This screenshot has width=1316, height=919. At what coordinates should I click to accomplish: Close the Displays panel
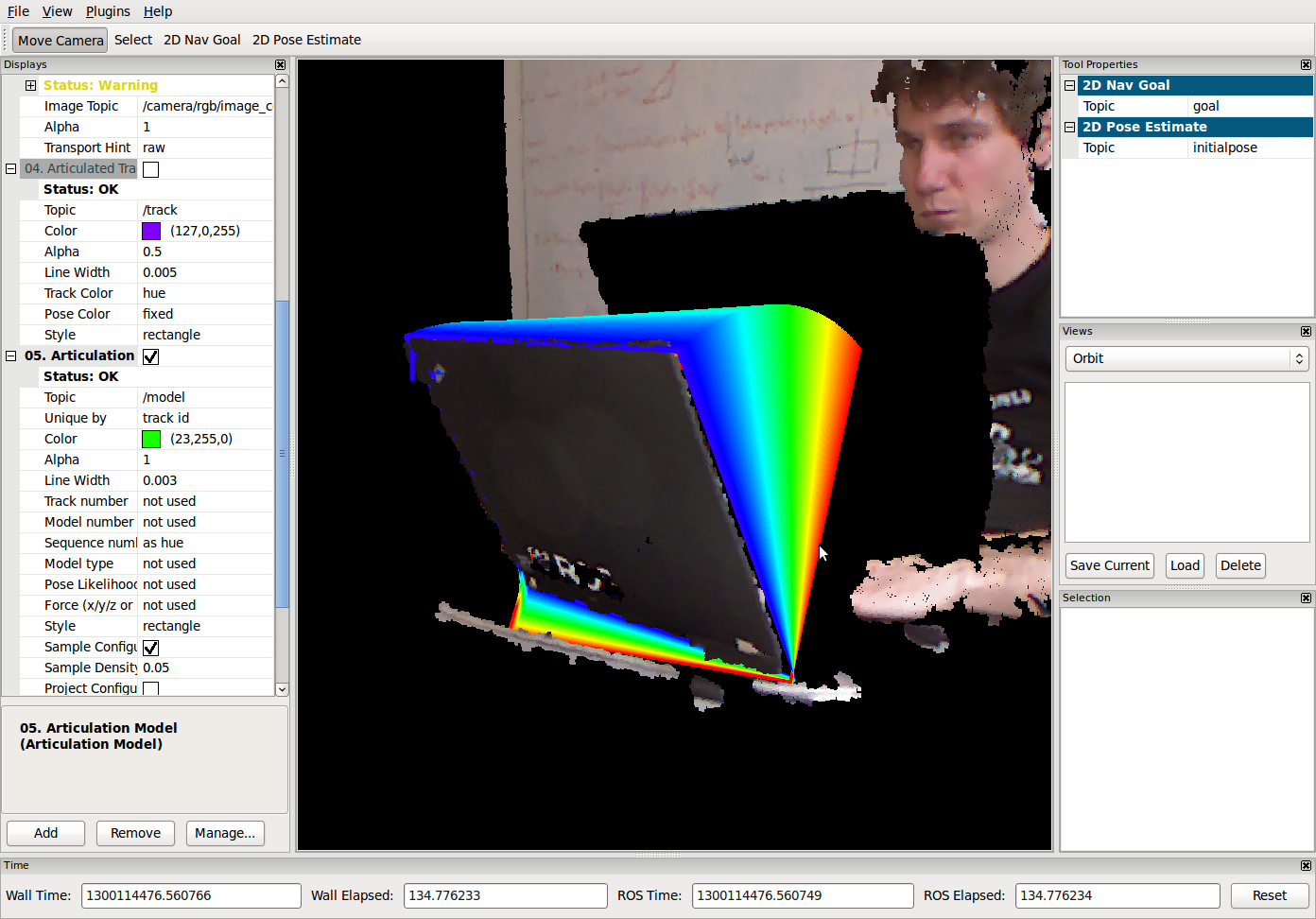(280, 65)
